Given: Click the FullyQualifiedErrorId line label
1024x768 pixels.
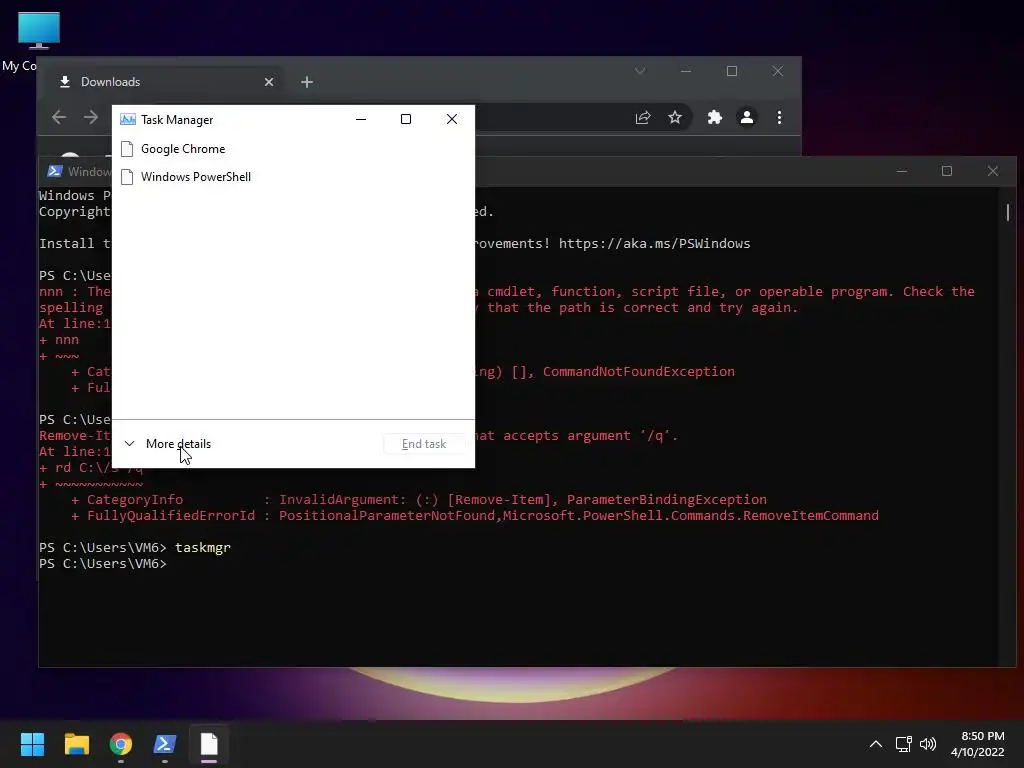Looking at the screenshot, I should [x=171, y=515].
